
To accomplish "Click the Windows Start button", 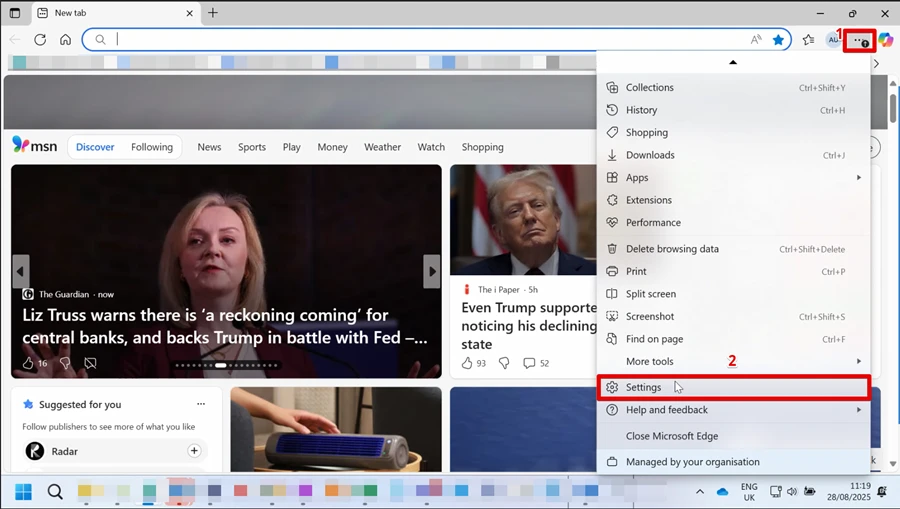I will [x=24, y=491].
